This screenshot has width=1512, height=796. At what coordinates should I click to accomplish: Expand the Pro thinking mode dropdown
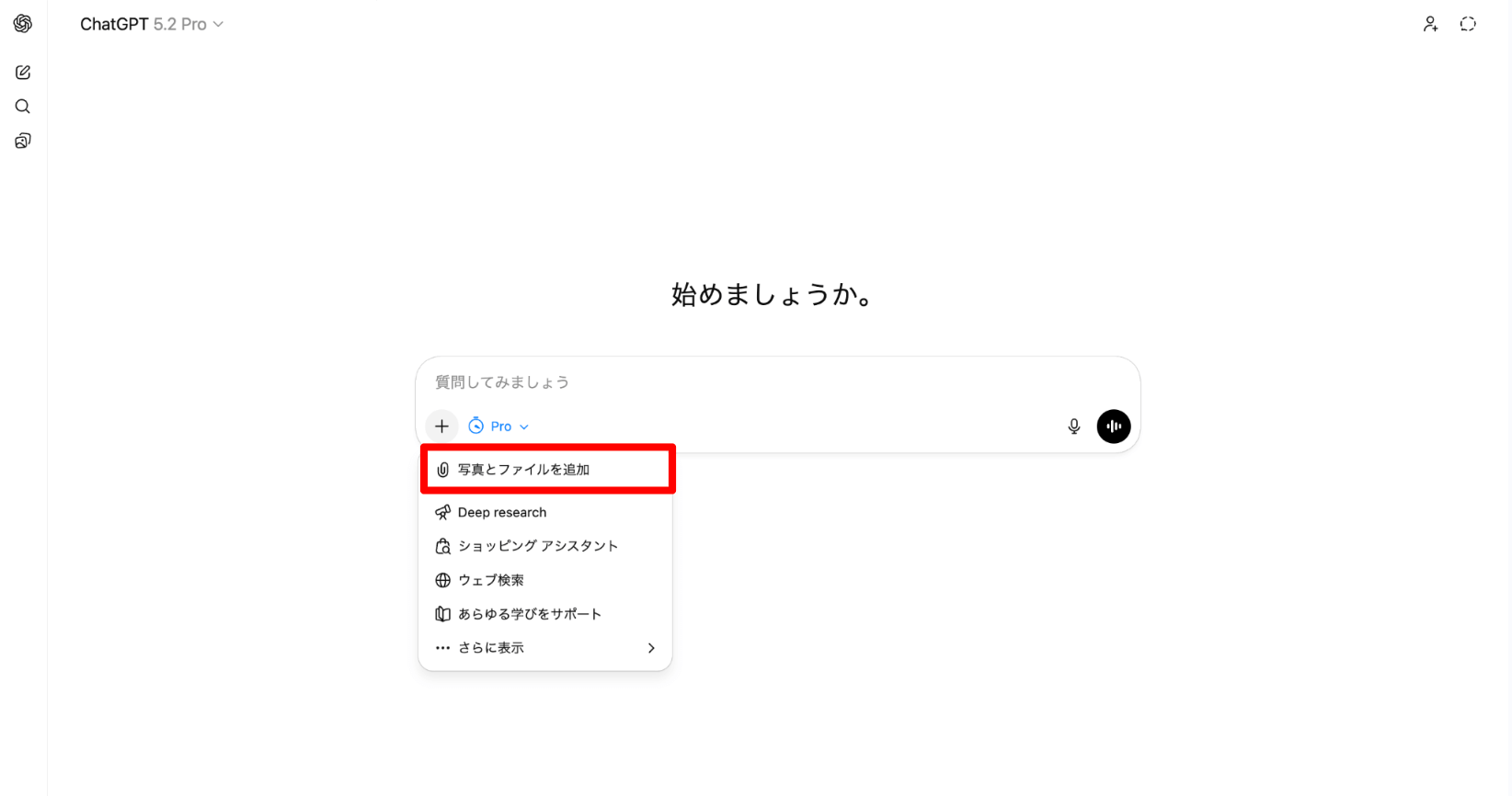(x=498, y=426)
